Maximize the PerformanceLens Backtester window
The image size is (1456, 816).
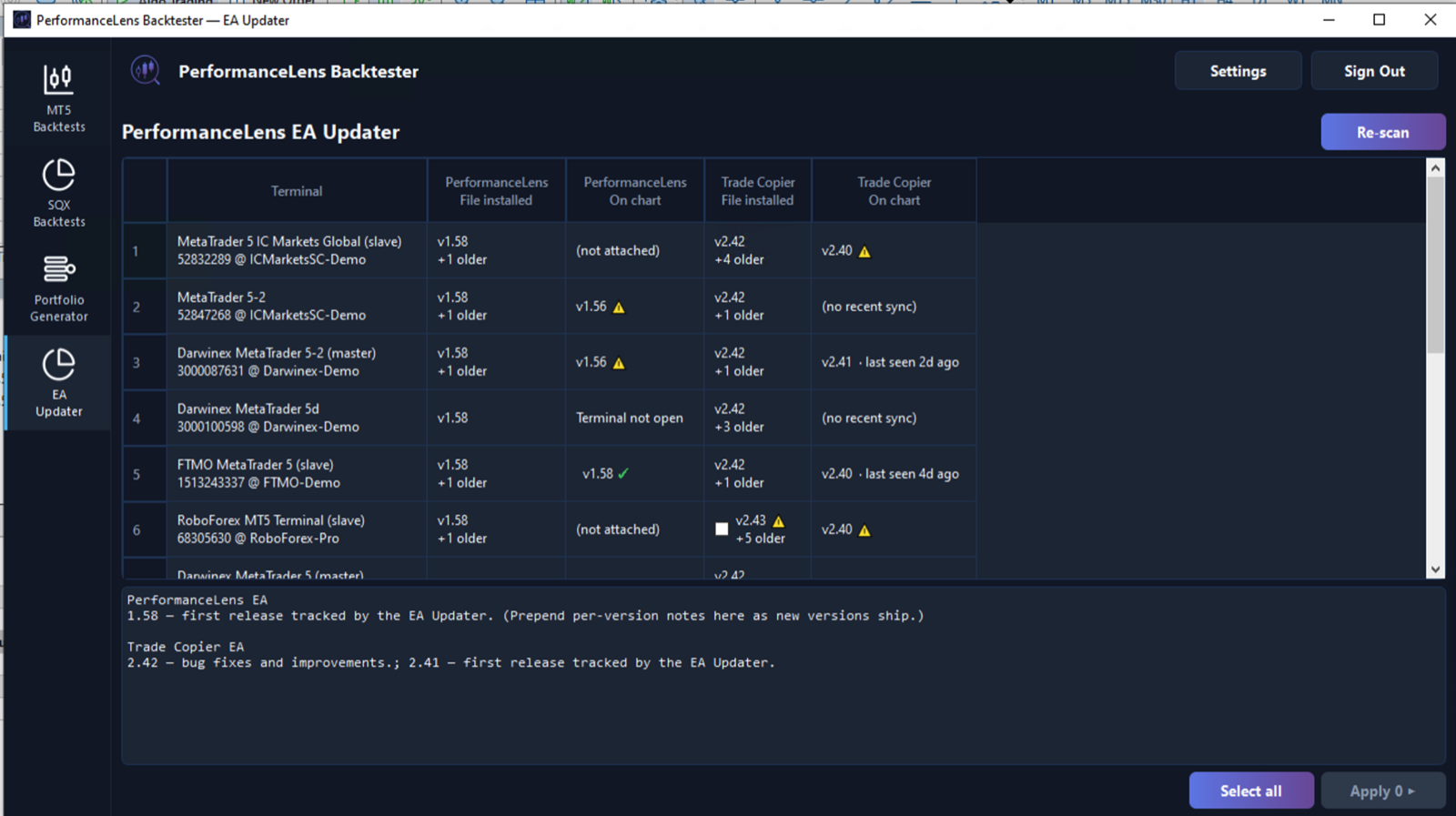click(x=1379, y=19)
